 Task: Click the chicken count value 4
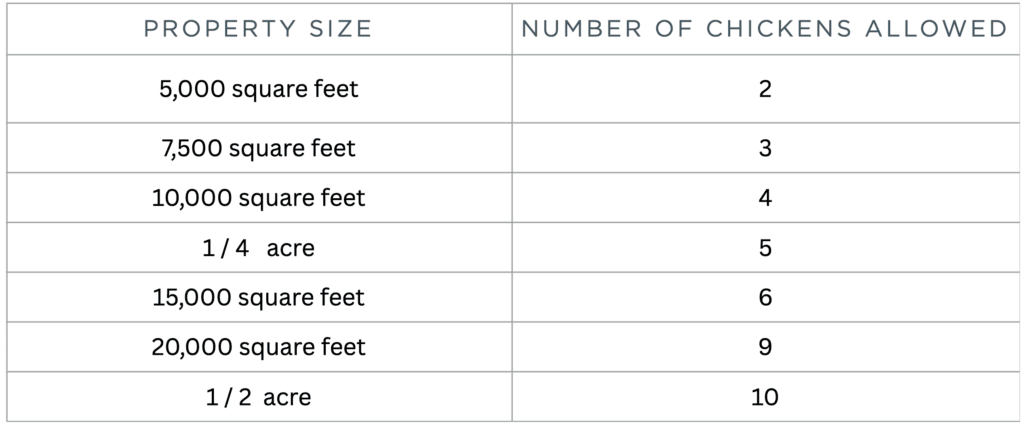pyautogui.click(x=765, y=198)
